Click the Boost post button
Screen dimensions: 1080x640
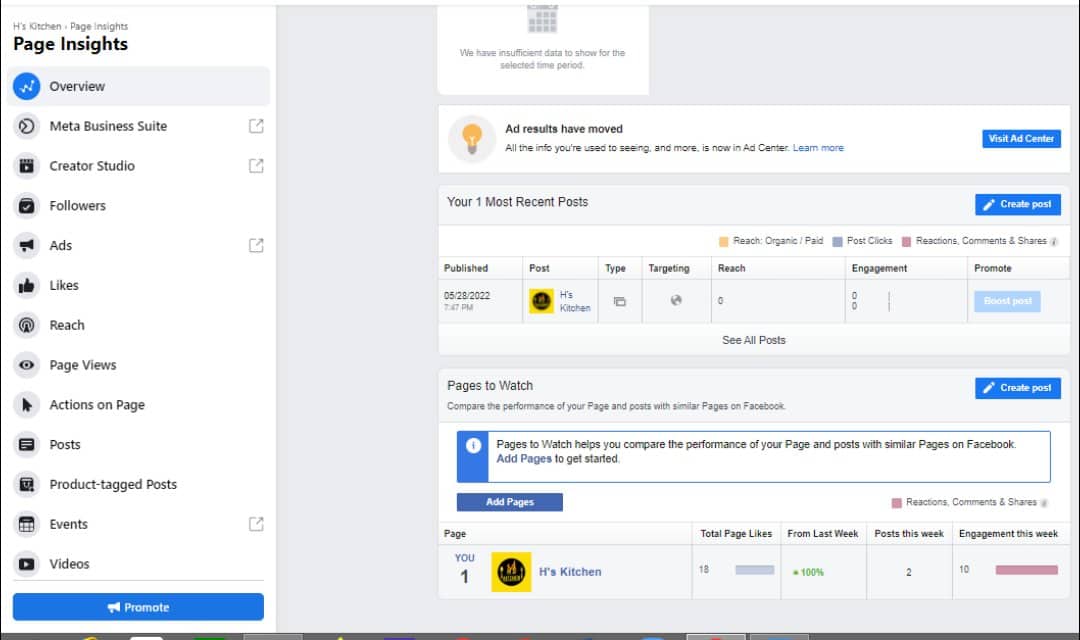click(1007, 301)
